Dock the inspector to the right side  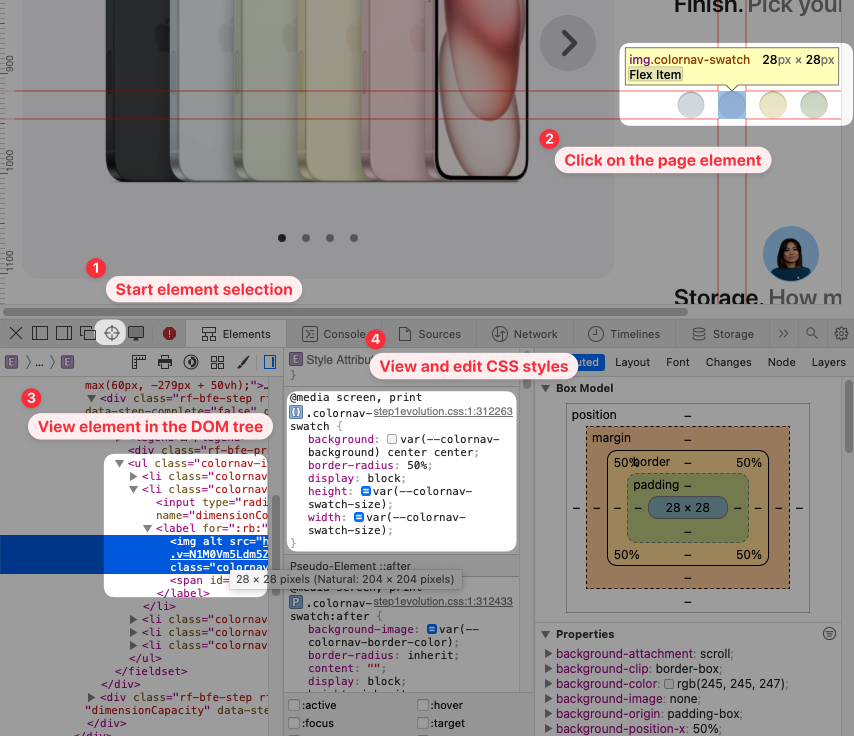click(x=64, y=333)
